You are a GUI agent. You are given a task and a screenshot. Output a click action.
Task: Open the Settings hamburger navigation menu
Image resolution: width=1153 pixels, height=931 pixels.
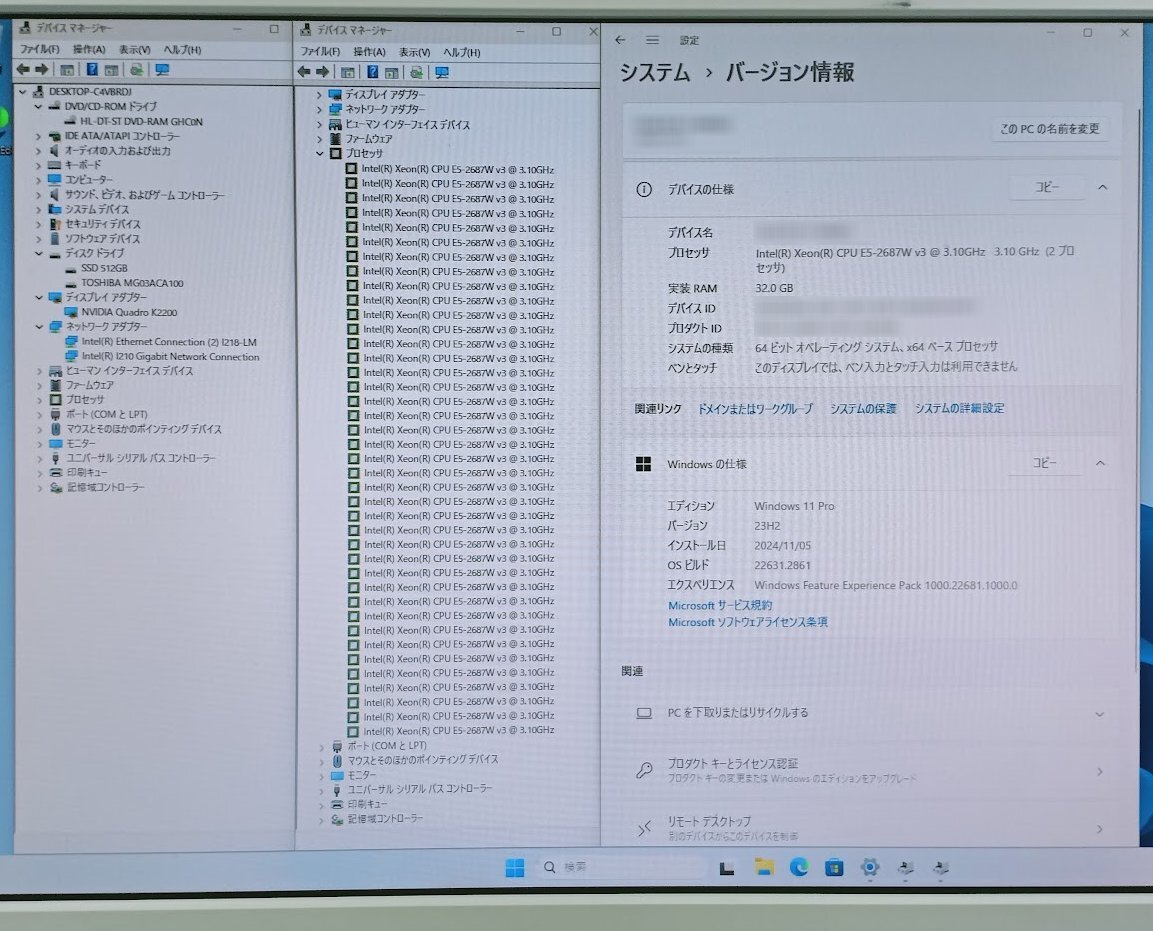(x=652, y=40)
